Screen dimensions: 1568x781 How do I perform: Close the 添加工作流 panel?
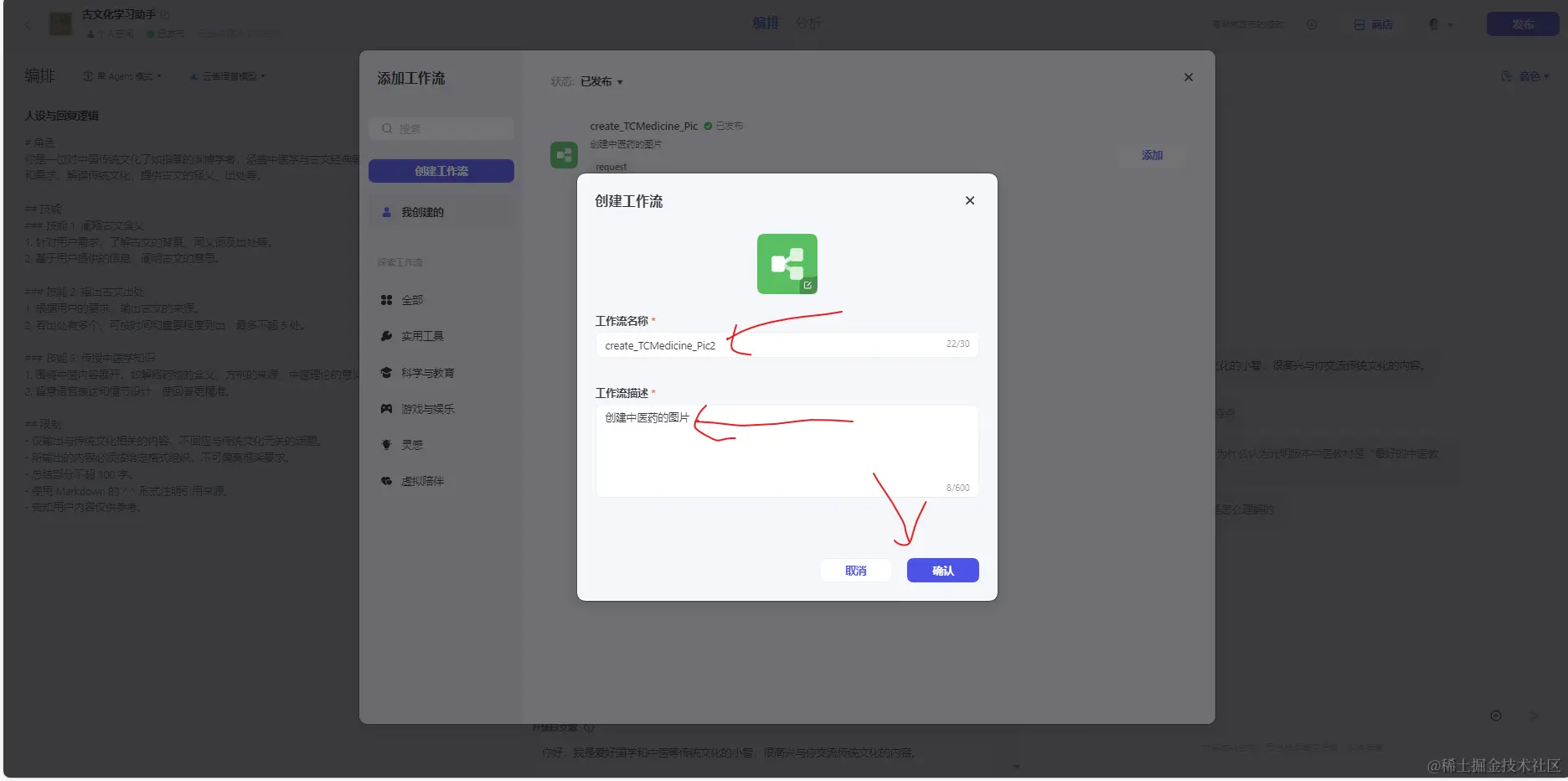click(x=1189, y=77)
